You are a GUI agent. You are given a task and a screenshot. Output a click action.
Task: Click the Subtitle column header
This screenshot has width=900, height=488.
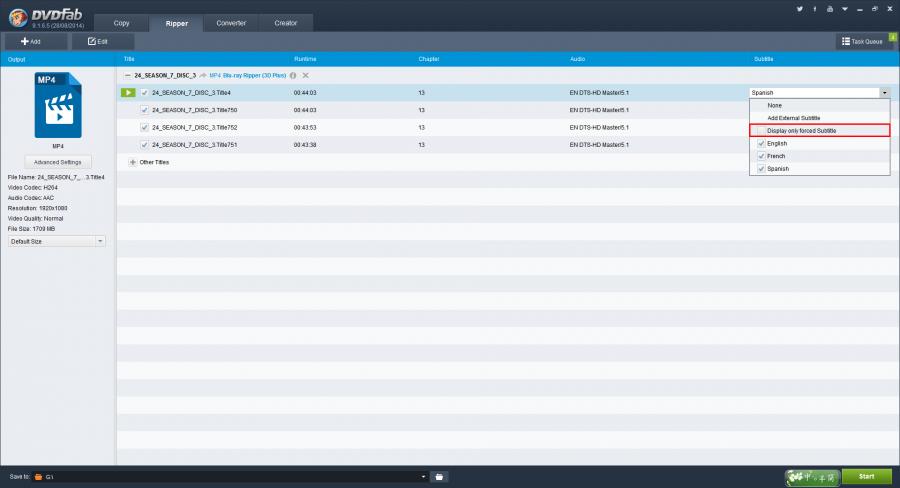click(x=763, y=59)
